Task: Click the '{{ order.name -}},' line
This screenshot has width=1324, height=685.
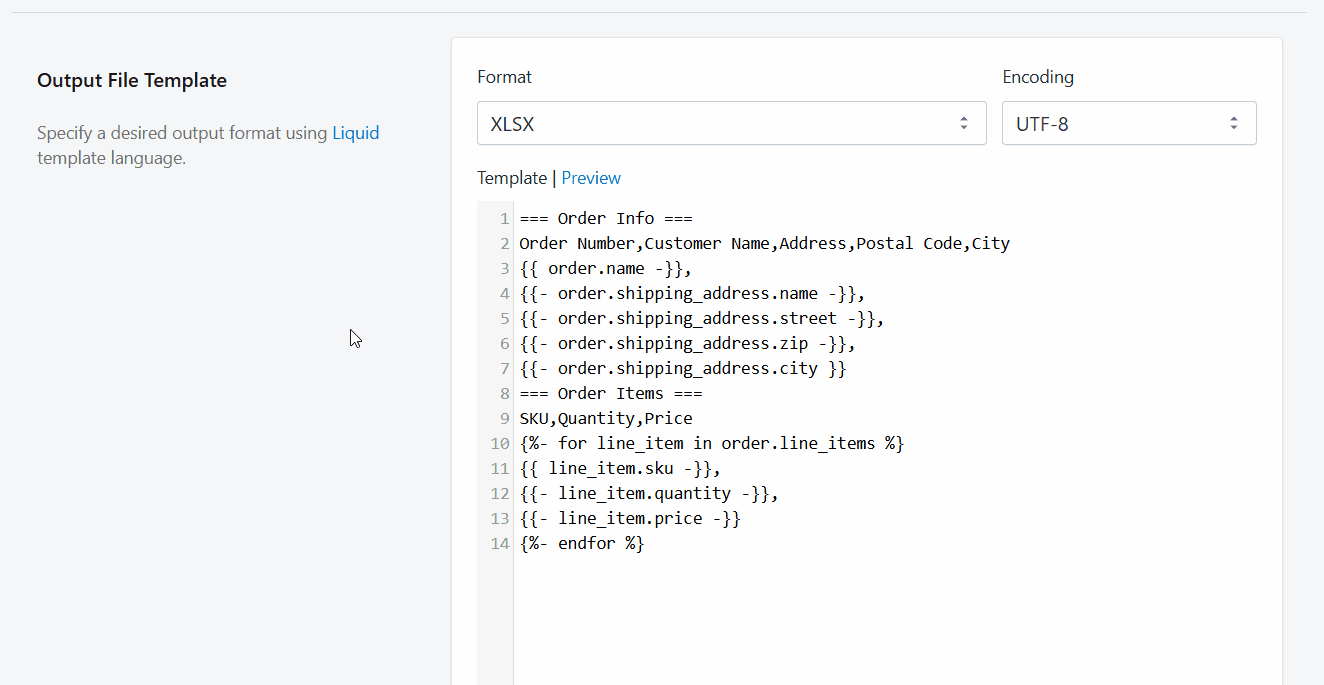Action: [605, 269]
